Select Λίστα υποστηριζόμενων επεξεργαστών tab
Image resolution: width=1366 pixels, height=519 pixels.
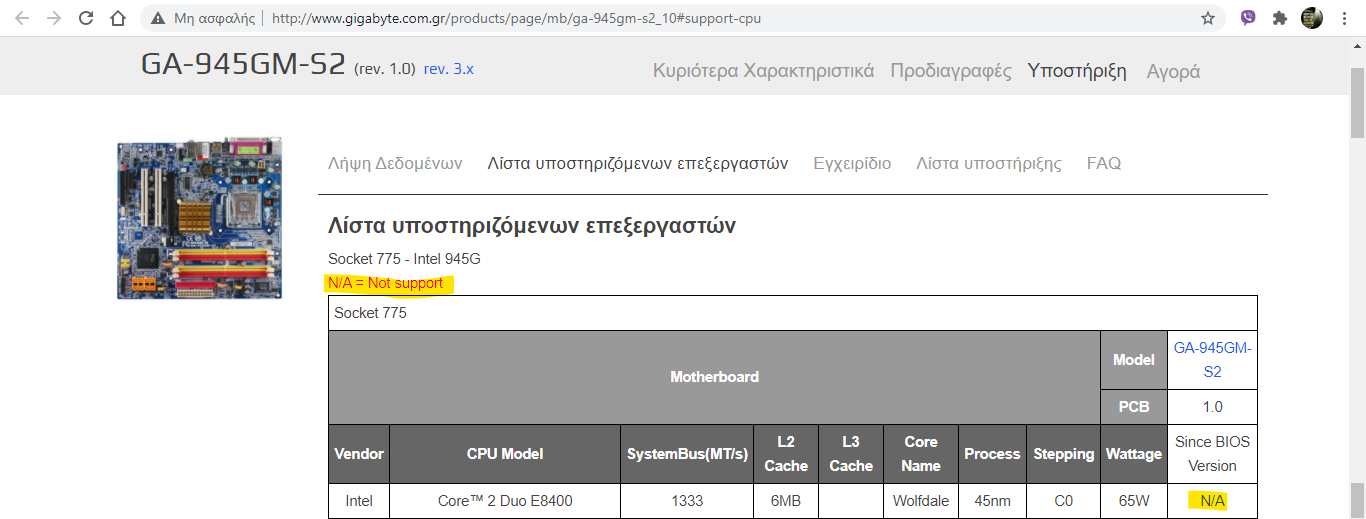638,163
